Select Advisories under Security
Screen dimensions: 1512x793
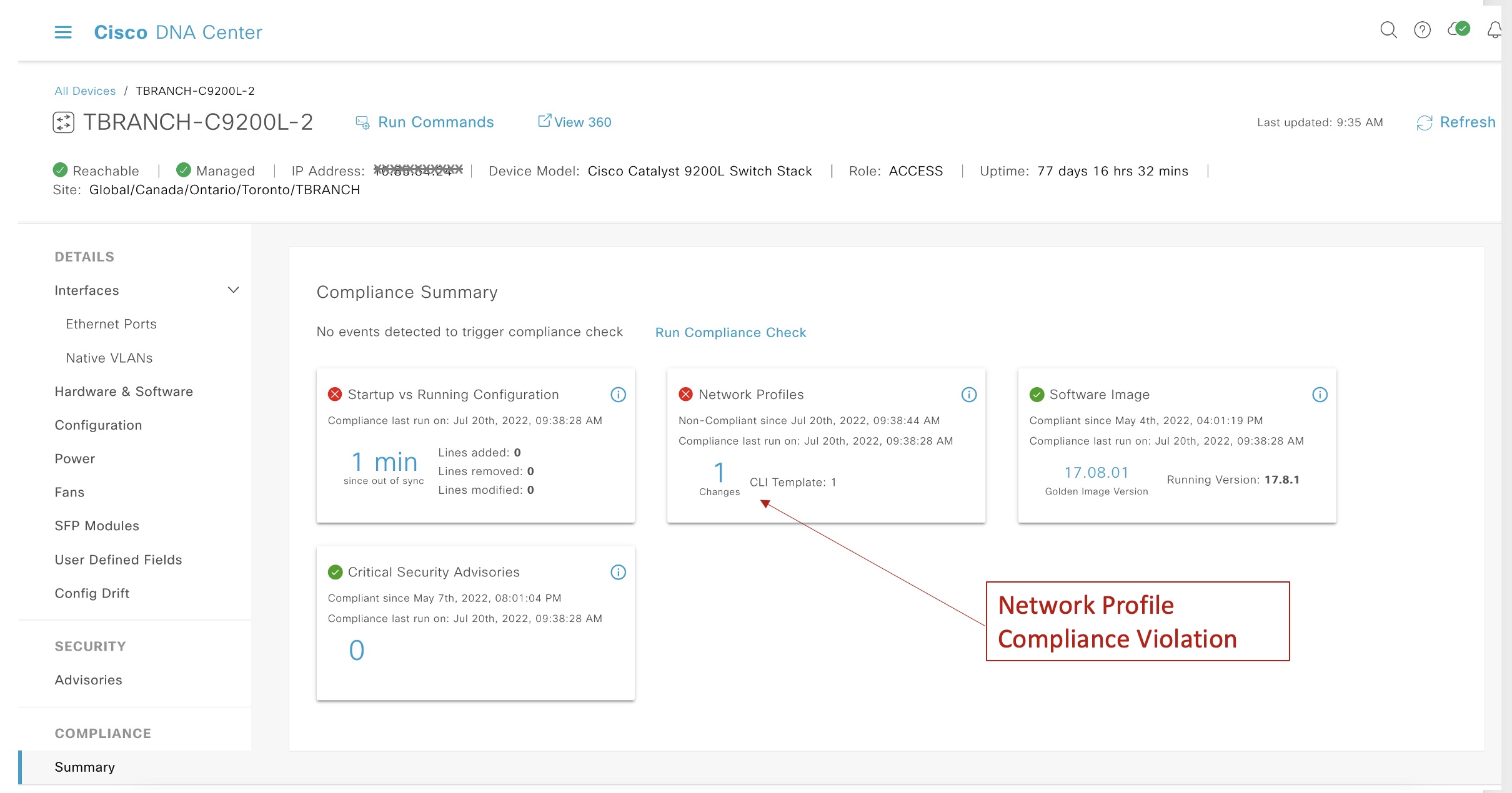(88, 680)
